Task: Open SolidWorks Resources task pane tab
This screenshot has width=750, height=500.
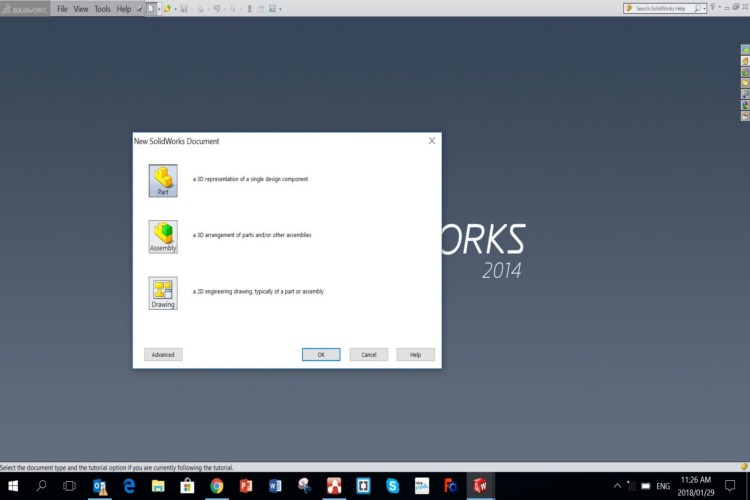Action: (x=745, y=61)
